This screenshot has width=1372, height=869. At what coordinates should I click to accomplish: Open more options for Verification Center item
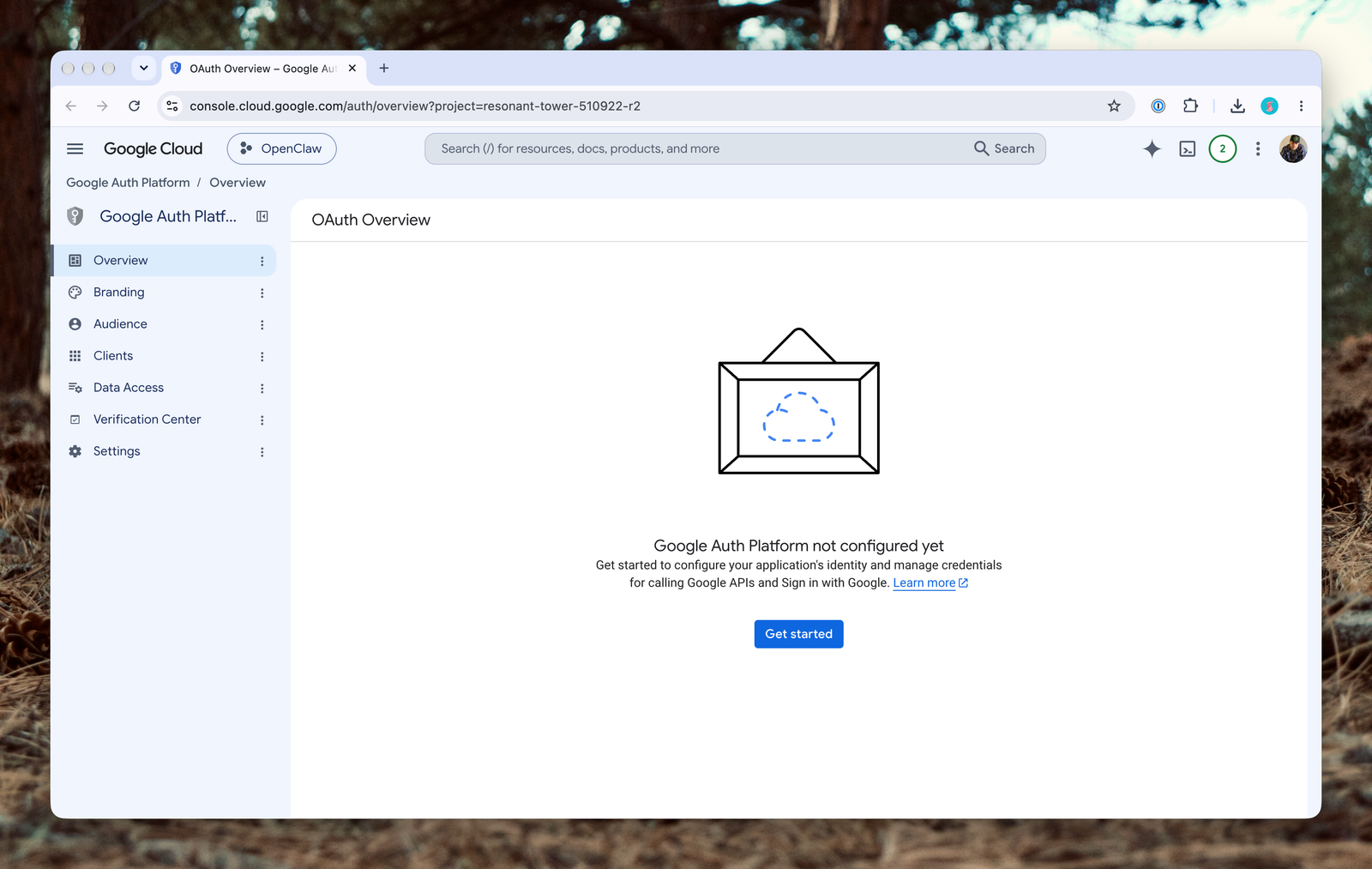(x=262, y=419)
